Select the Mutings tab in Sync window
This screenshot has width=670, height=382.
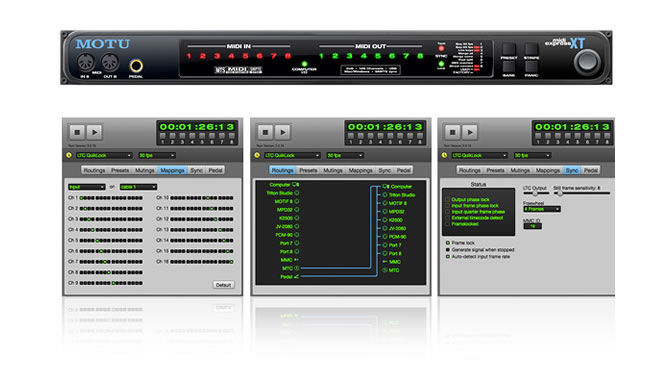click(520, 170)
